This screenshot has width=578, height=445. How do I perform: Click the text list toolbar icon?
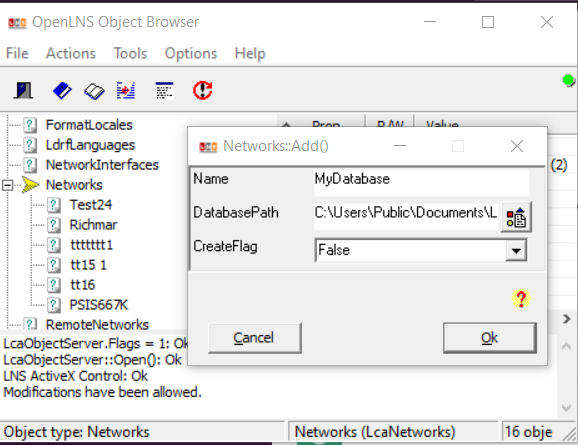(164, 90)
